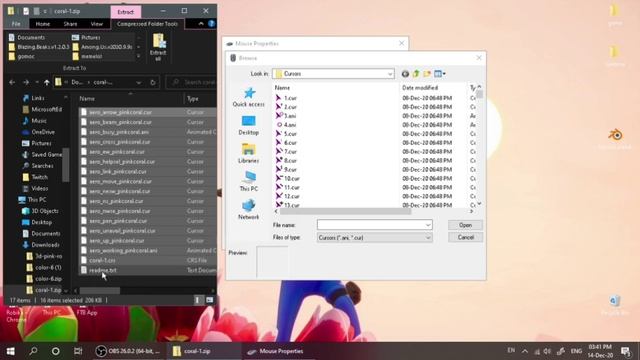Viewport: 640px width, 360px height.
Task: Switch to Large icons view in Explorer status bar
Action: [x=209, y=300]
